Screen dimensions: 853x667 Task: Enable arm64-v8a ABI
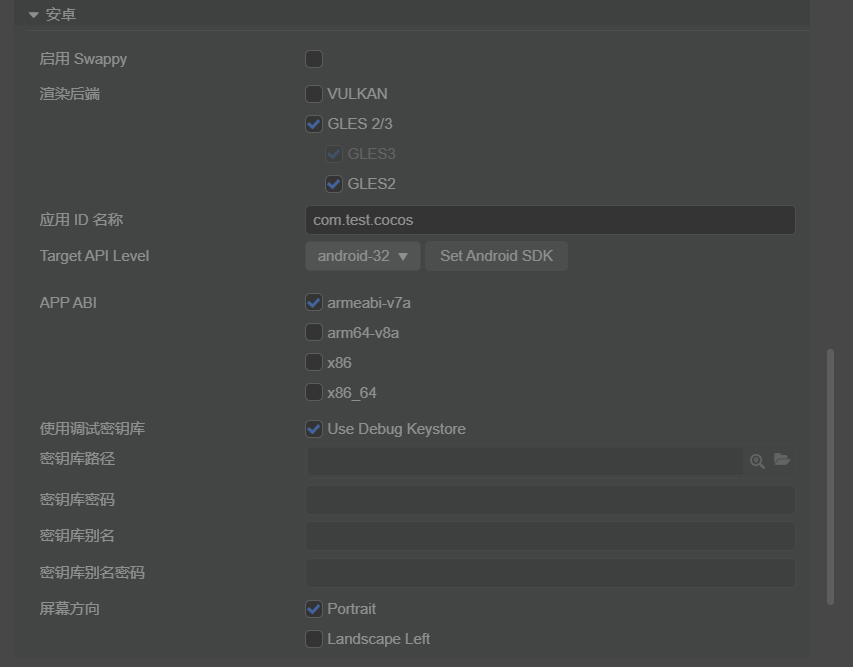click(314, 332)
